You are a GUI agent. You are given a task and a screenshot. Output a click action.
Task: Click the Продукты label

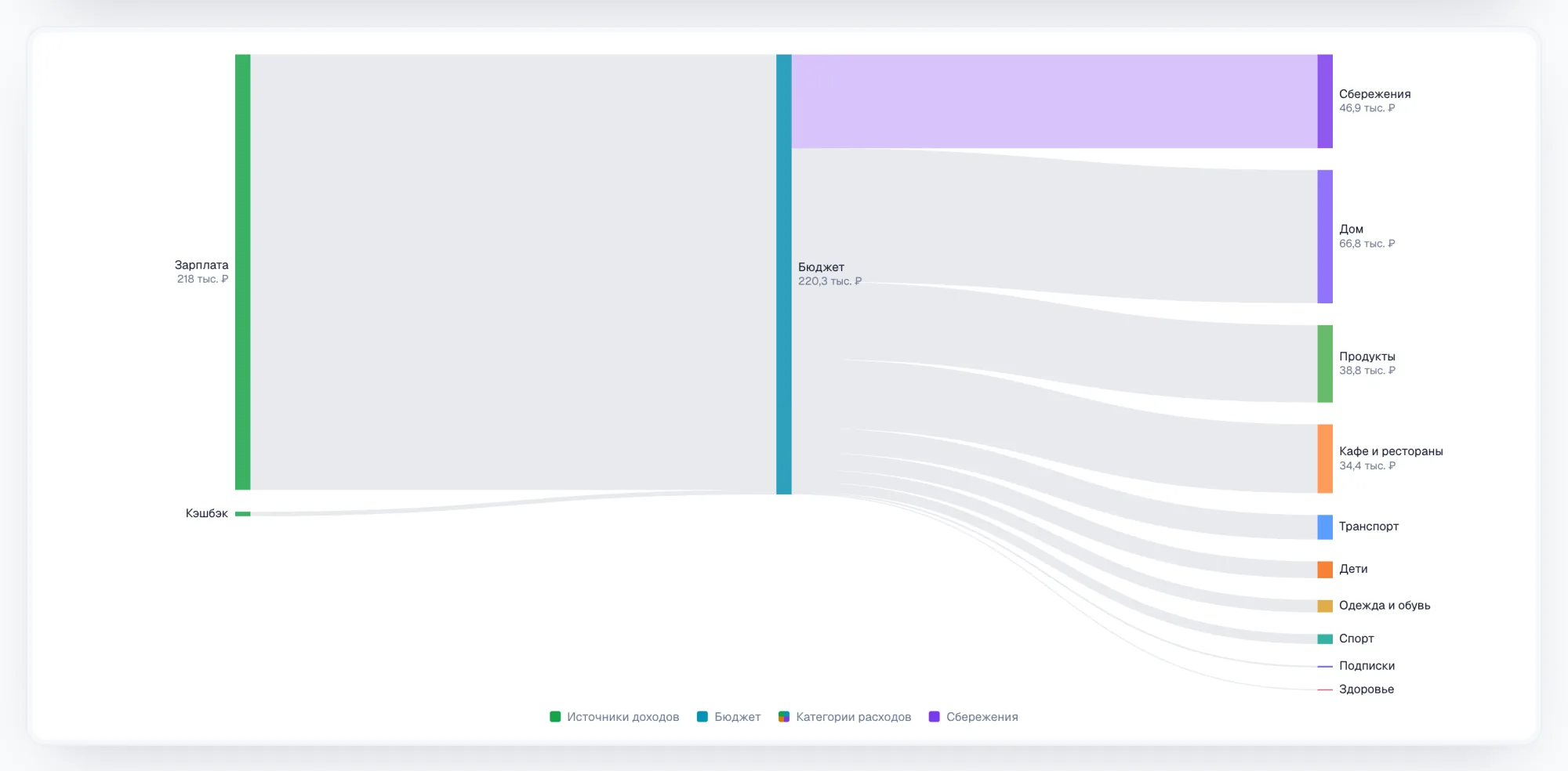[x=1367, y=357]
